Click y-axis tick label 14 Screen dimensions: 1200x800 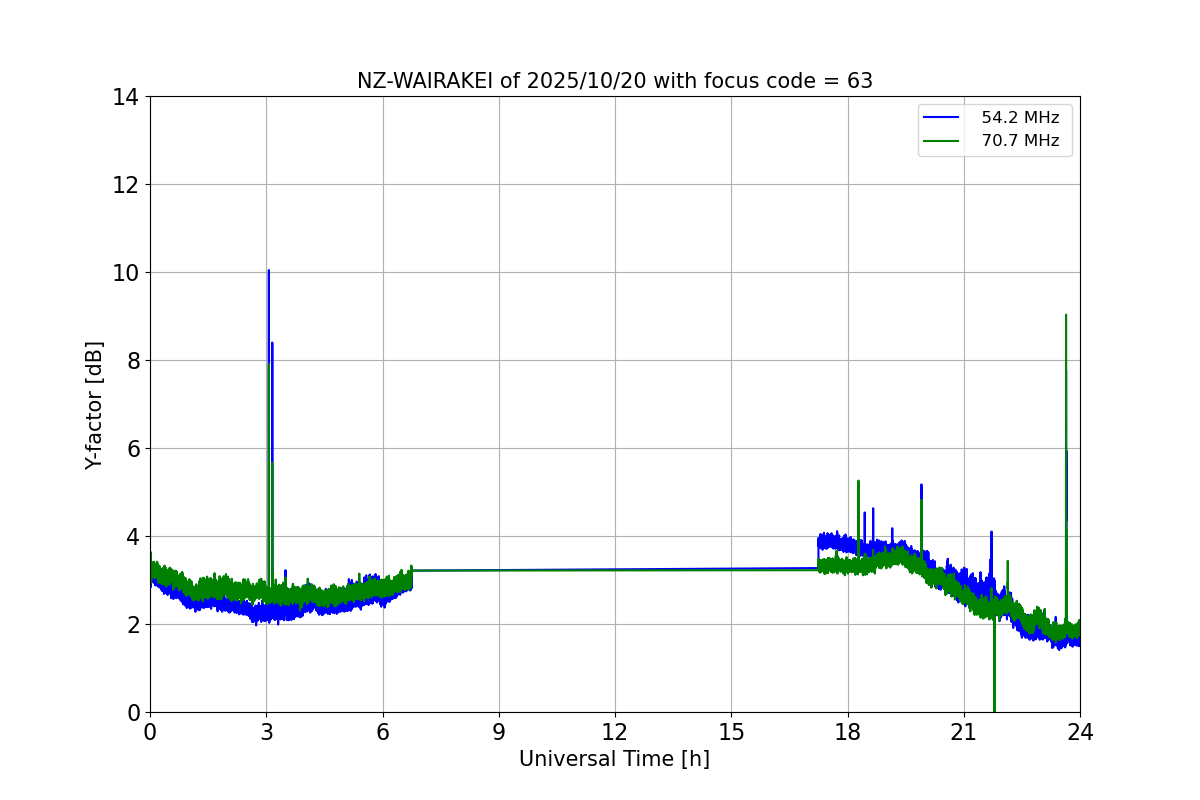coord(125,97)
